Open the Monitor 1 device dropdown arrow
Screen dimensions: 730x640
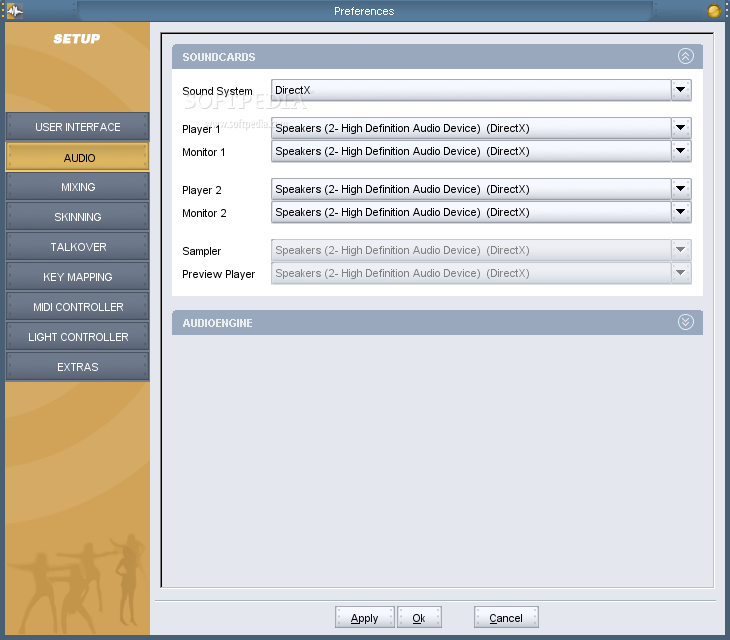(681, 151)
